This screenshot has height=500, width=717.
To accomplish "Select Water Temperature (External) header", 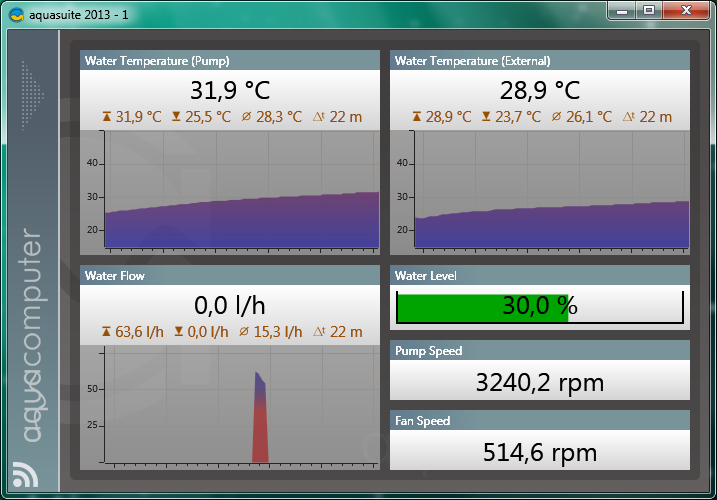I will click(x=540, y=60).
